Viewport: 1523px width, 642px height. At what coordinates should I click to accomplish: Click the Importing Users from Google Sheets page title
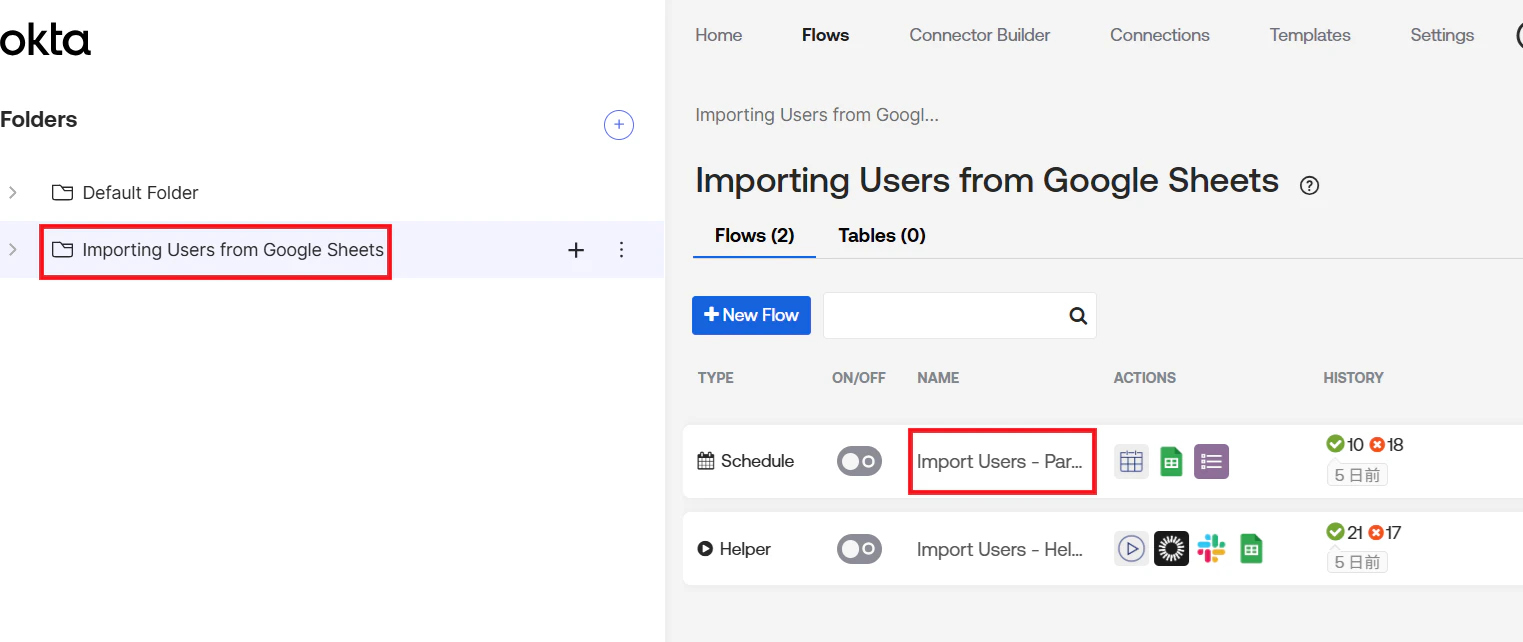click(x=987, y=181)
